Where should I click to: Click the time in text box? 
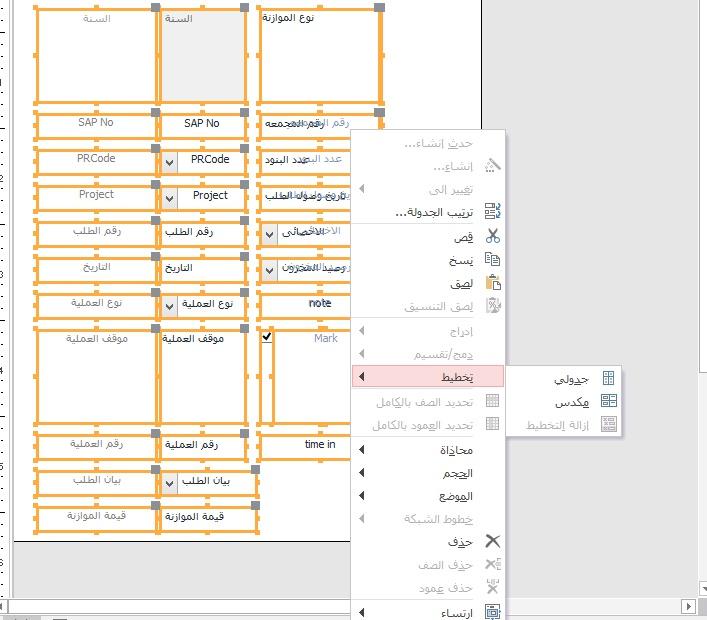[306, 447]
